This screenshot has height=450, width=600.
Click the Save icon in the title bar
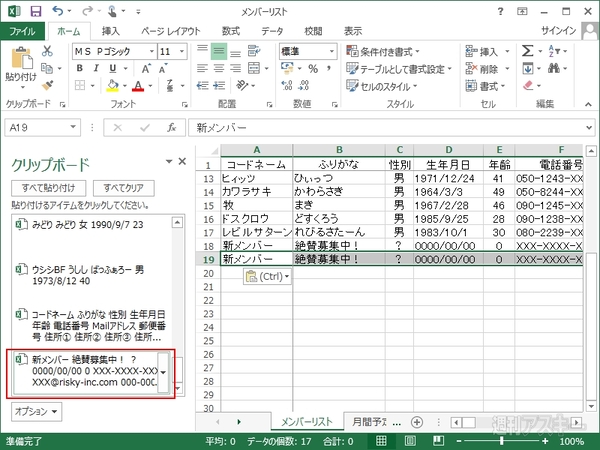(36, 11)
